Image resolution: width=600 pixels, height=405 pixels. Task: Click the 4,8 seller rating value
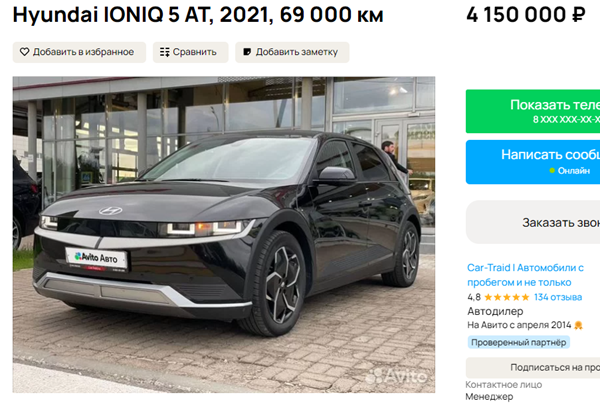[474, 297]
